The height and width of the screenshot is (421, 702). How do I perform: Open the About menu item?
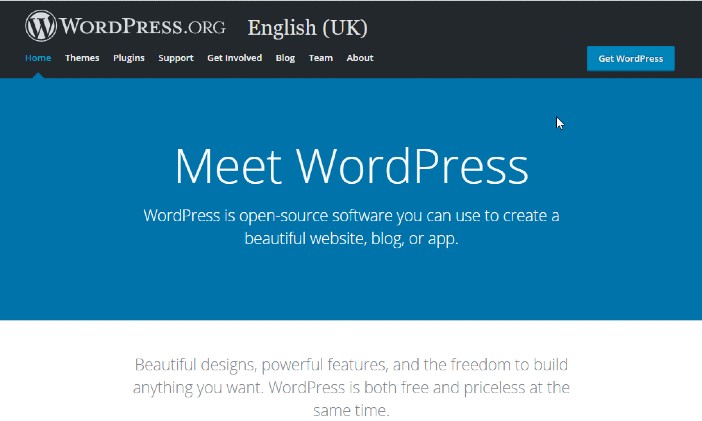[x=360, y=58]
